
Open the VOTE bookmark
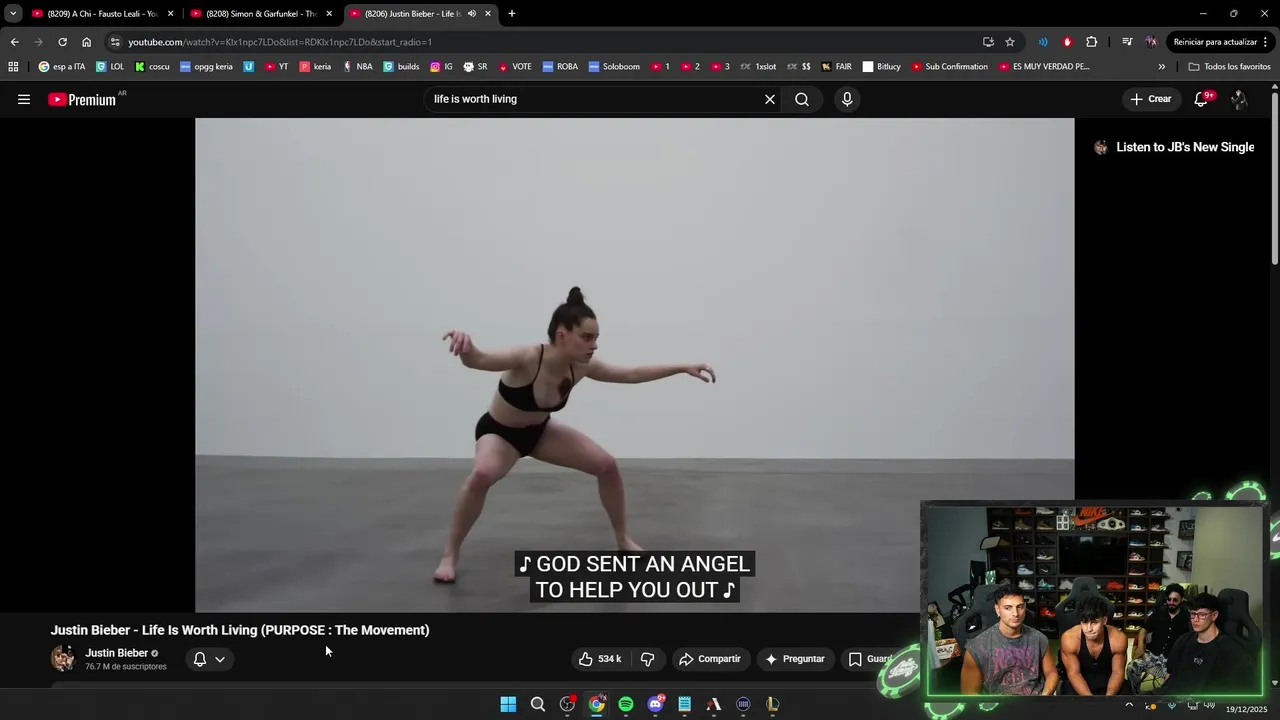click(515, 67)
